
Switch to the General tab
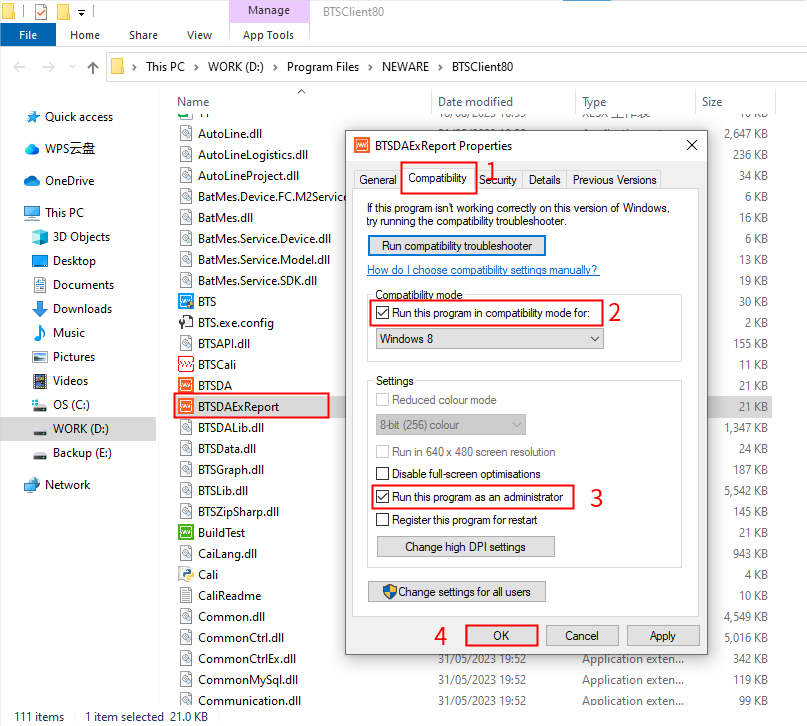pos(378,180)
